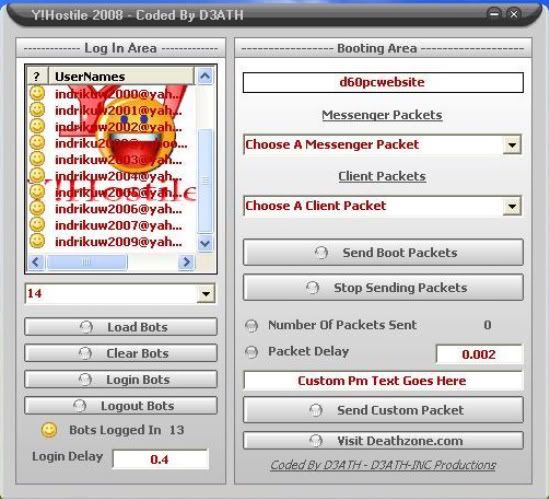Screen dimensions: 549x499
Task: Click the Packet Delay field showing 0.002
Action: (479, 354)
